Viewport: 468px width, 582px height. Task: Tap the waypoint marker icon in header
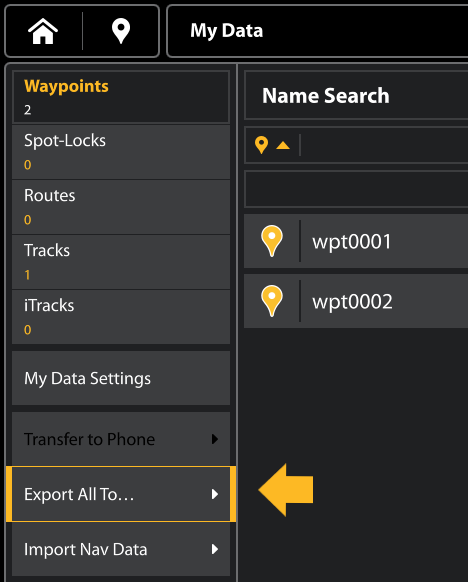click(121, 32)
